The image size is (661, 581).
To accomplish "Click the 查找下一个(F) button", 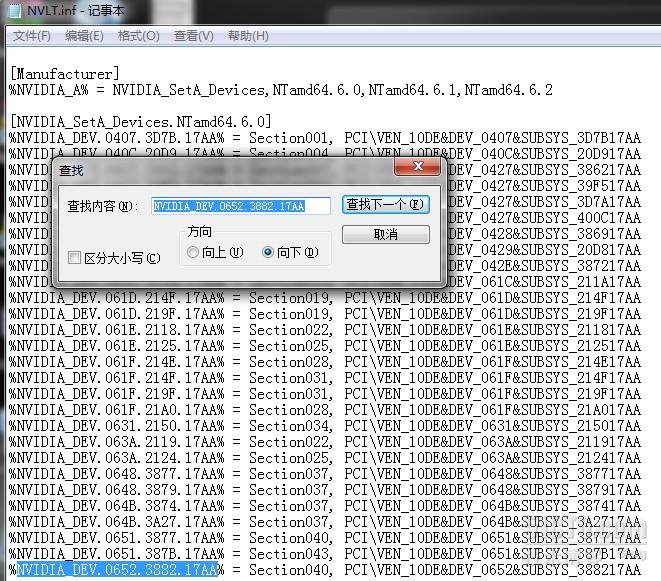I will click(386, 204).
